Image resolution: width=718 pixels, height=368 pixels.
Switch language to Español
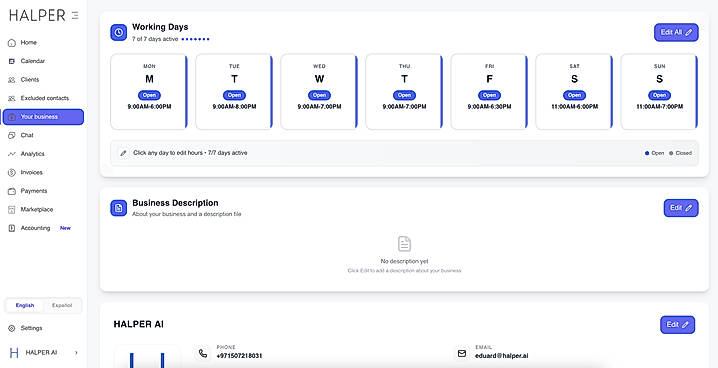(x=62, y=305)
